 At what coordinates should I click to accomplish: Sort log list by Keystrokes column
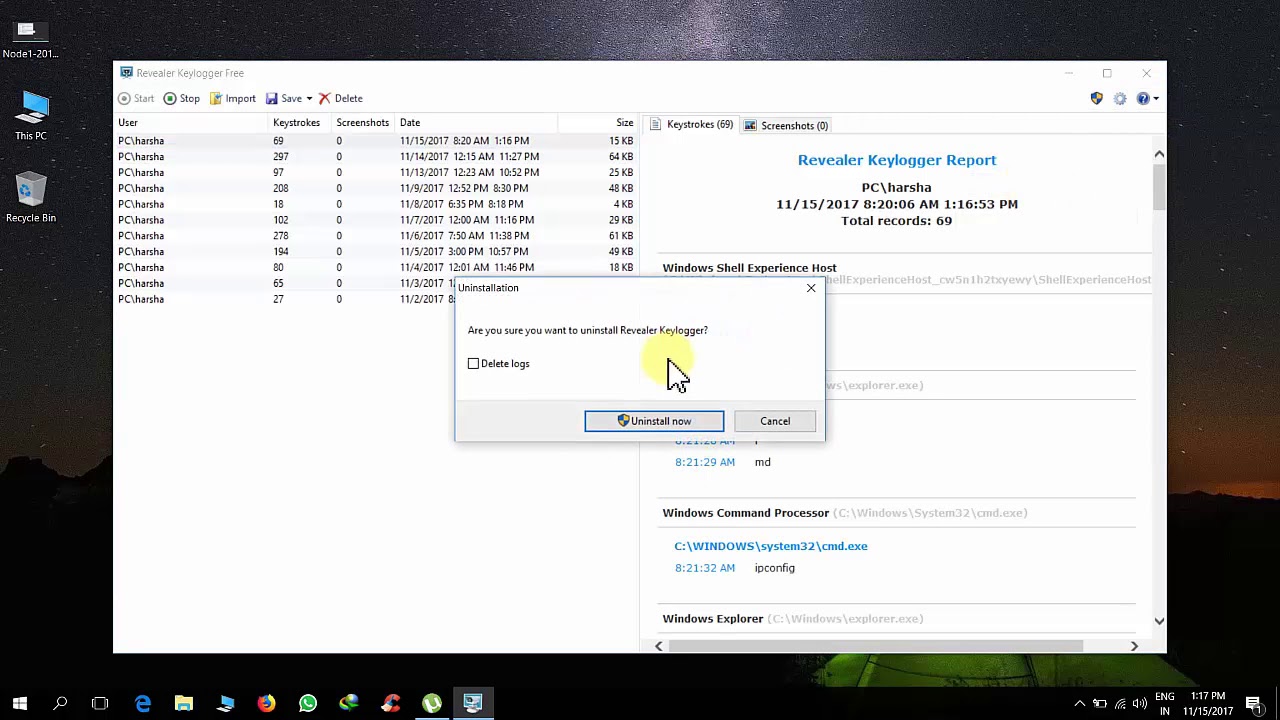pyautogui.click(x=296, y=122)
